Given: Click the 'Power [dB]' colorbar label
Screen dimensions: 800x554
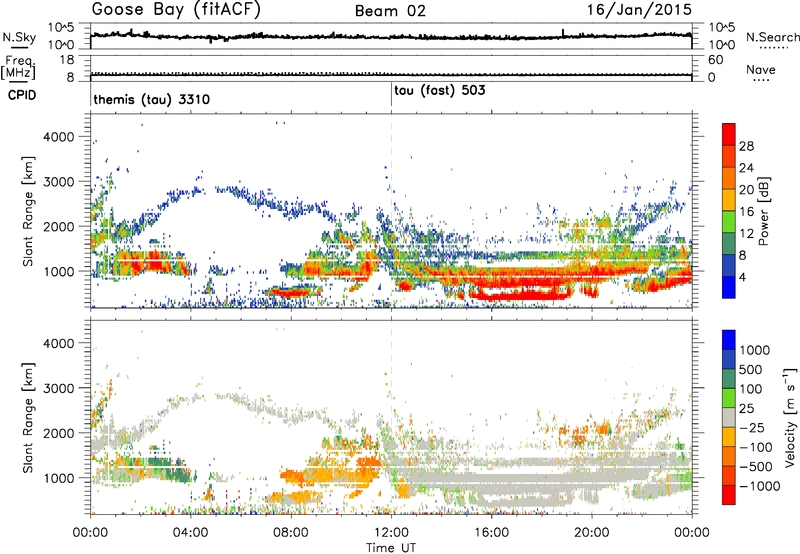Looking at the screenshot, I should click(x=764, y=211).
